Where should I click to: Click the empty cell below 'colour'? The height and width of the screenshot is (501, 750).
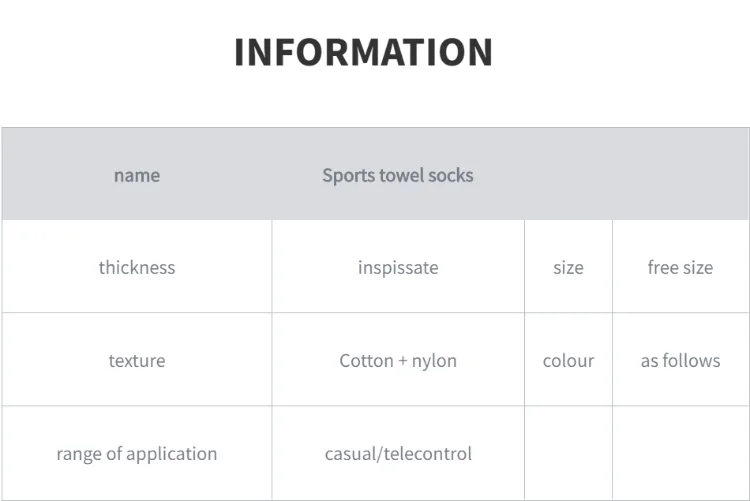click(568, 453)
